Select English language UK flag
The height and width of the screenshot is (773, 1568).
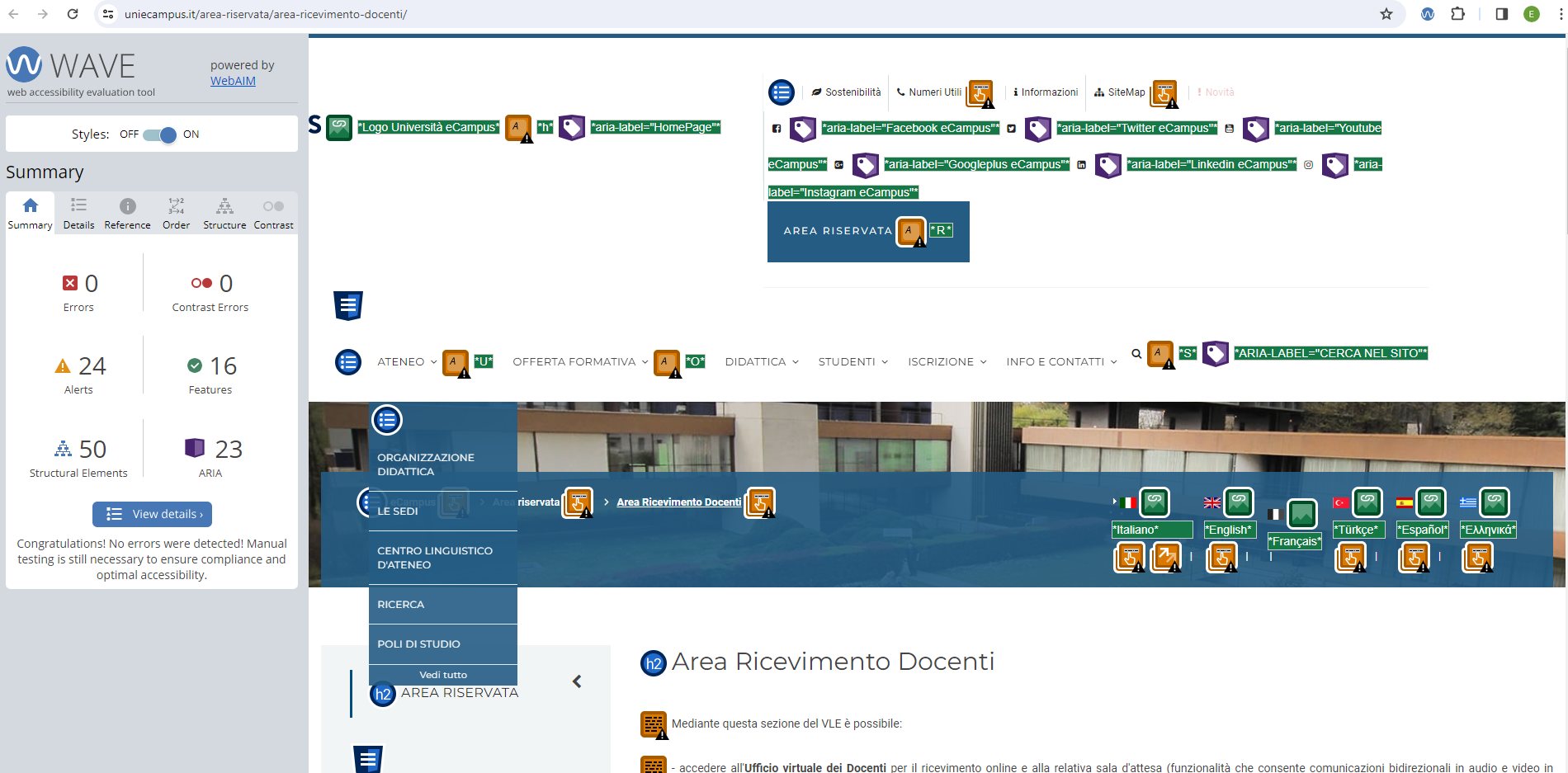1212,502
